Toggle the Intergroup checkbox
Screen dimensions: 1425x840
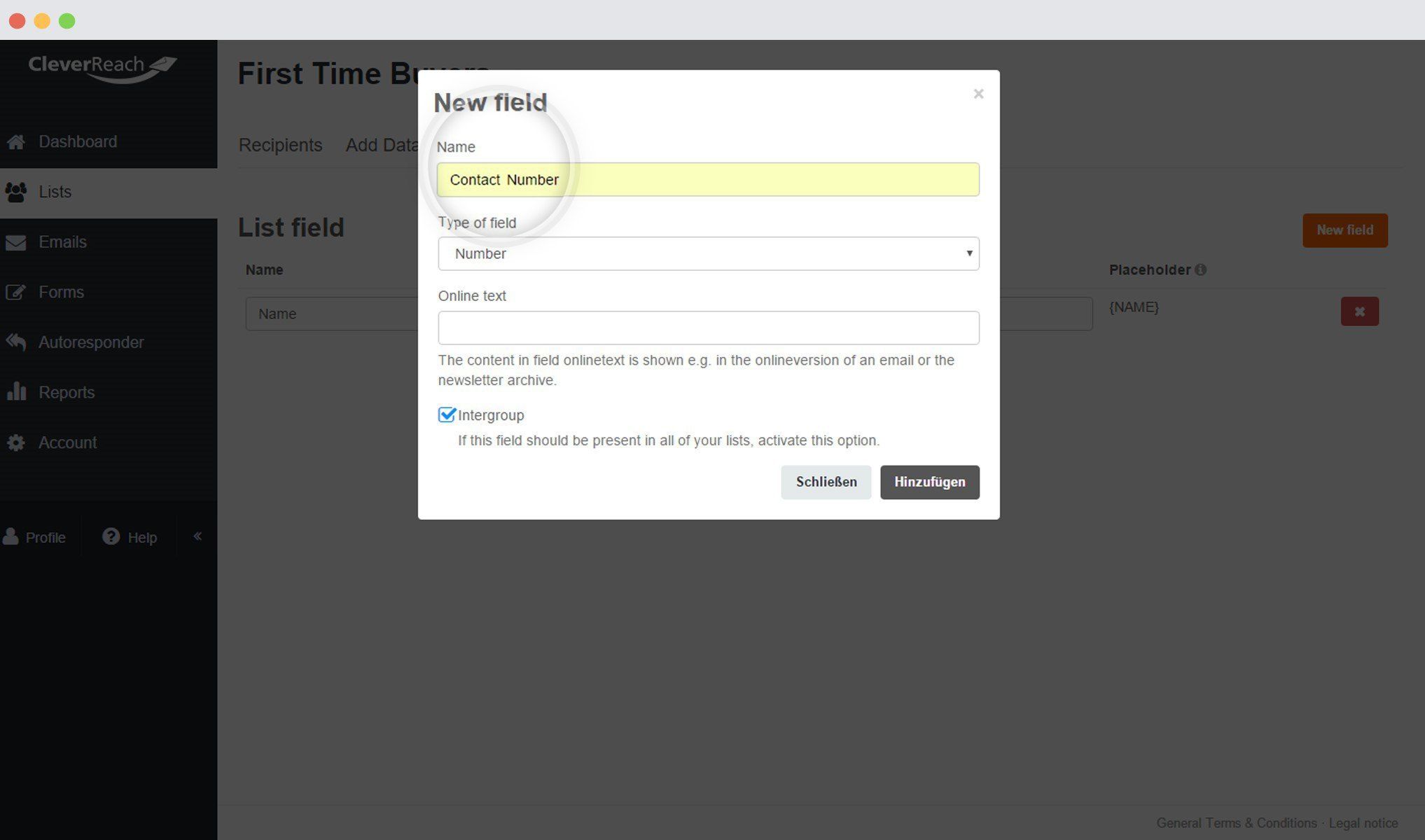pos(447,415)
